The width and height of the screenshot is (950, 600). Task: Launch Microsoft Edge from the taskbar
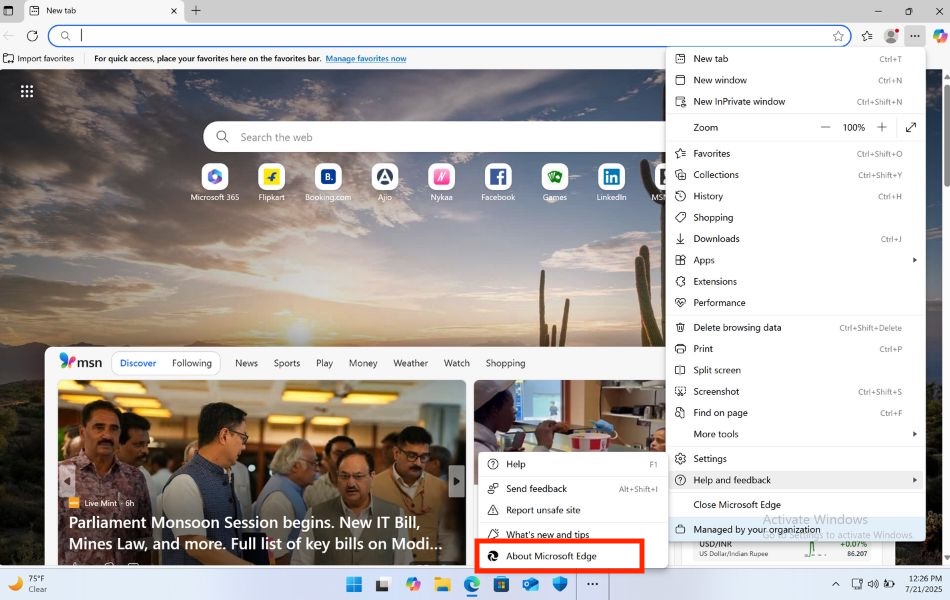tap(471, 584)
